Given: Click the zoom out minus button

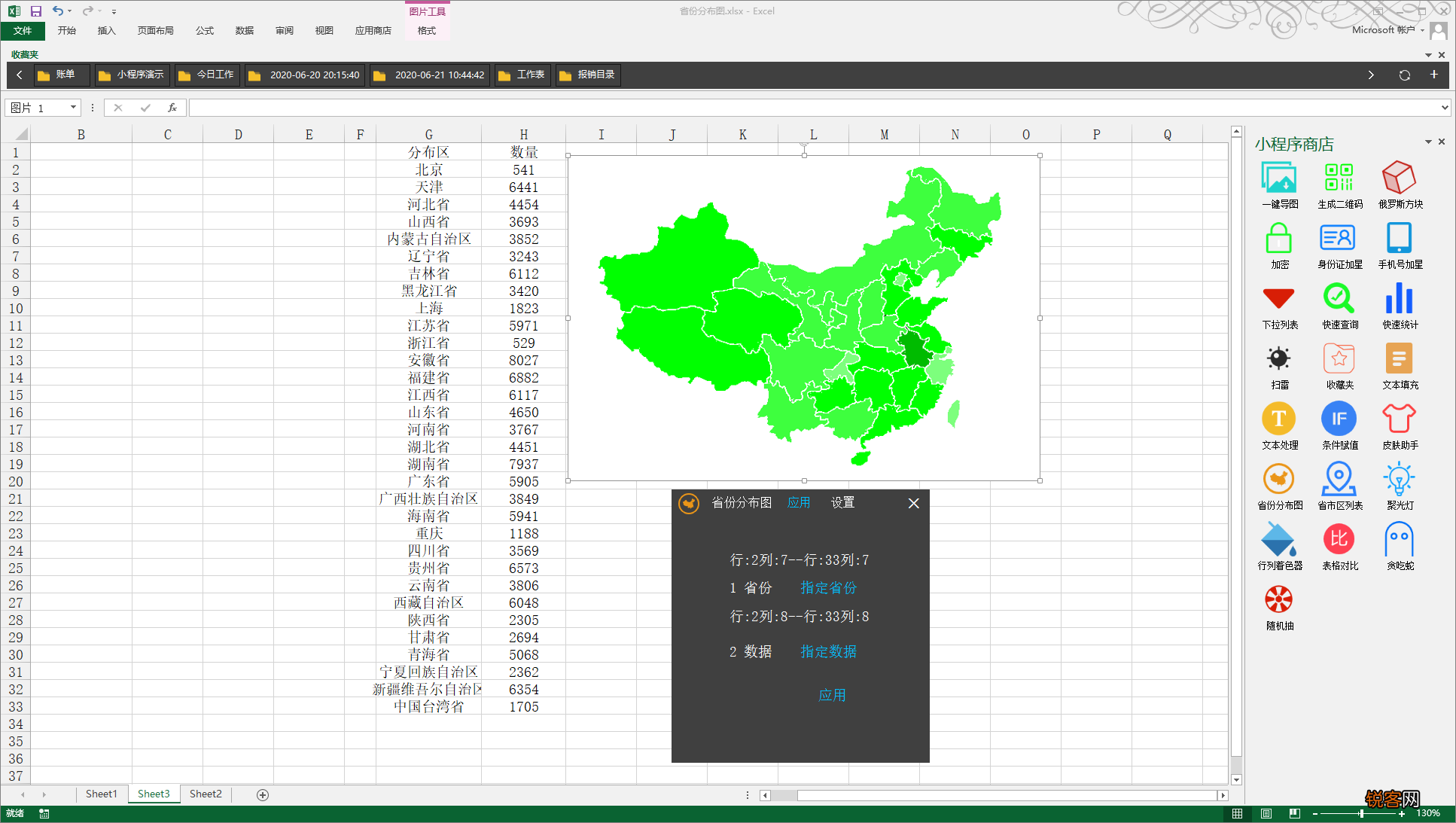Looking at the screenshot, I should 1315,814.
